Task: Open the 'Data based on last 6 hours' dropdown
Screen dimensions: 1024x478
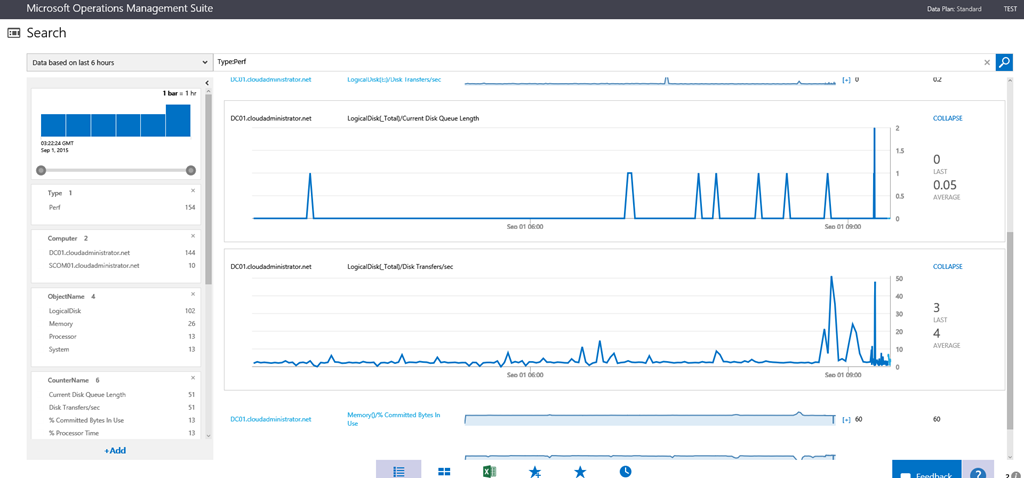Action: point(119,62)
